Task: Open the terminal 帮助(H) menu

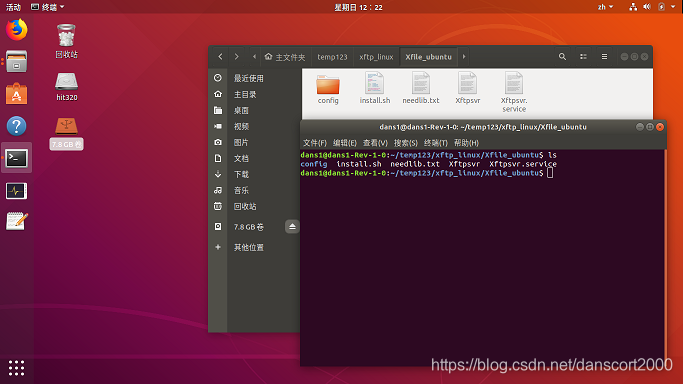Action: coord(466,143)
